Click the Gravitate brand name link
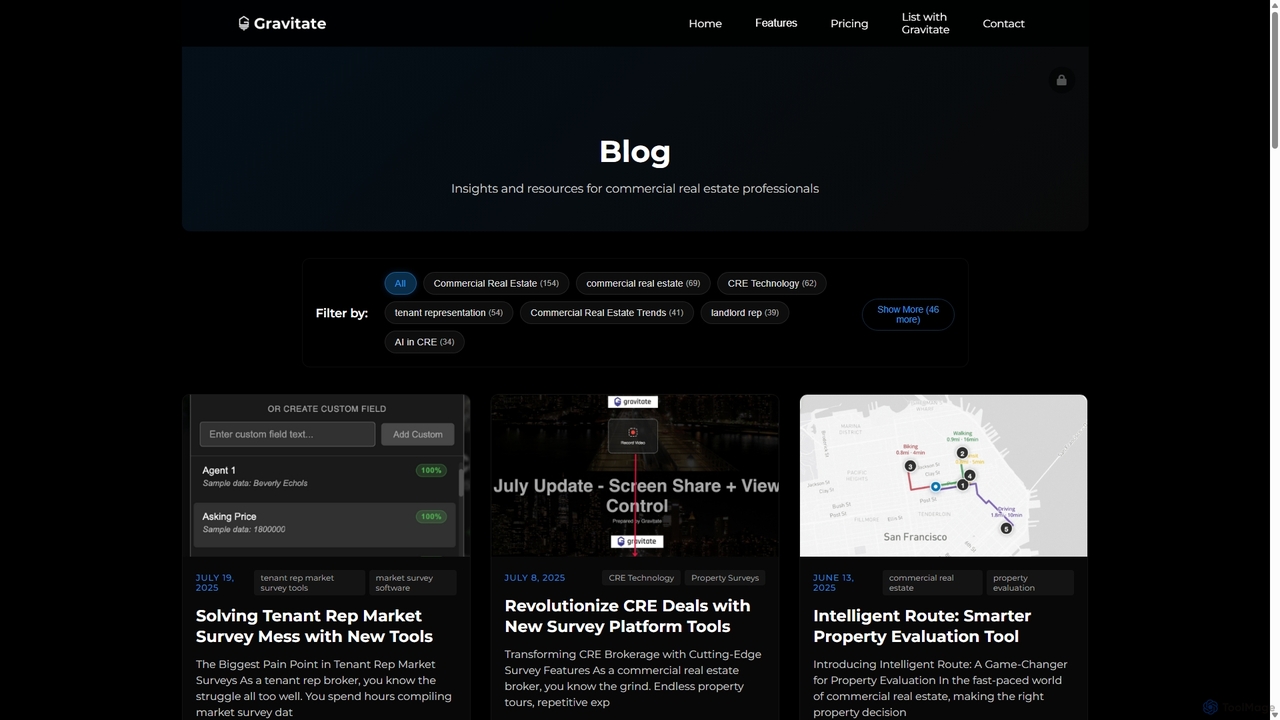1280x720 pixels. [290, 23]
